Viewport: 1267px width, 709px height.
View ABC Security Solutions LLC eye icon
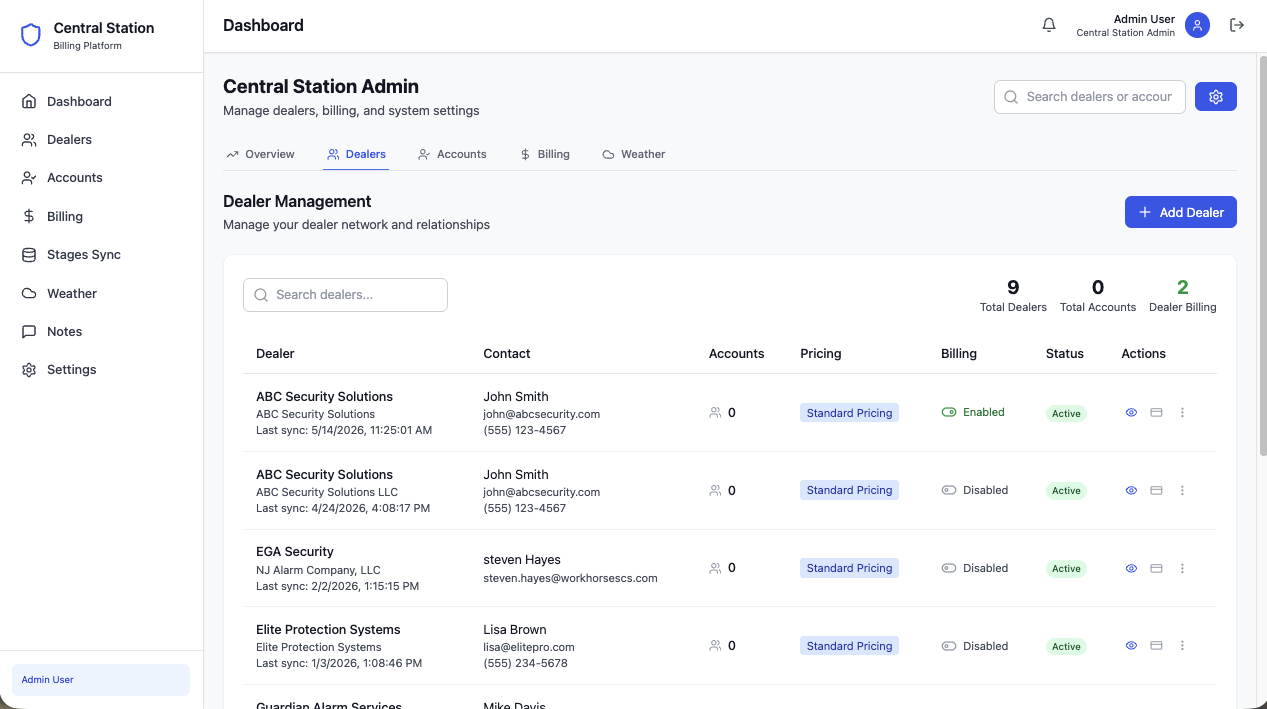click(x=1131, y=490)
